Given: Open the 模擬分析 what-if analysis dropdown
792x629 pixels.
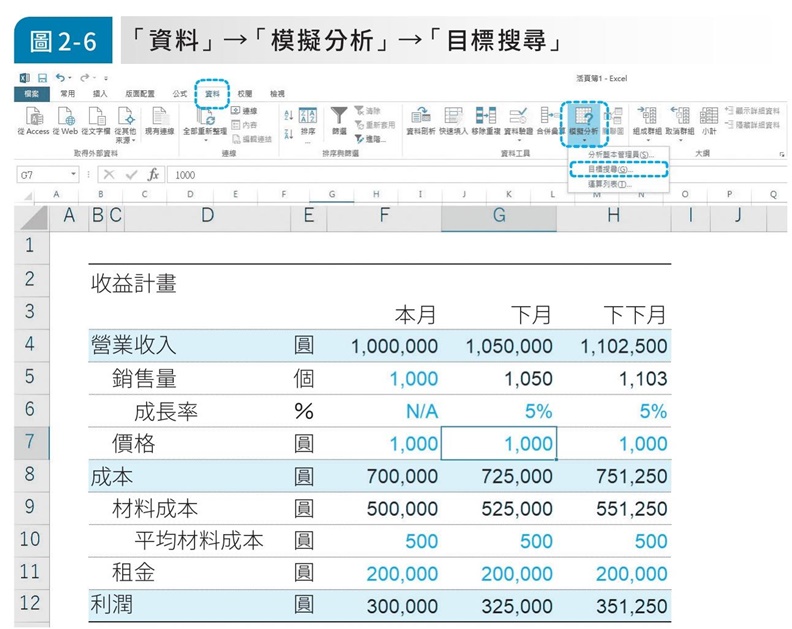Looking at the screenshot, I should (583, 123).
